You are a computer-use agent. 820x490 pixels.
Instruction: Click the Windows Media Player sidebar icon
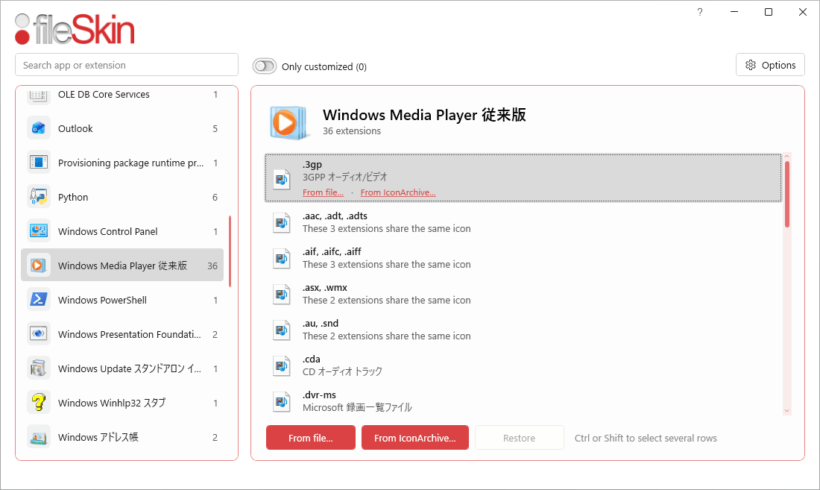click(38, 265)
